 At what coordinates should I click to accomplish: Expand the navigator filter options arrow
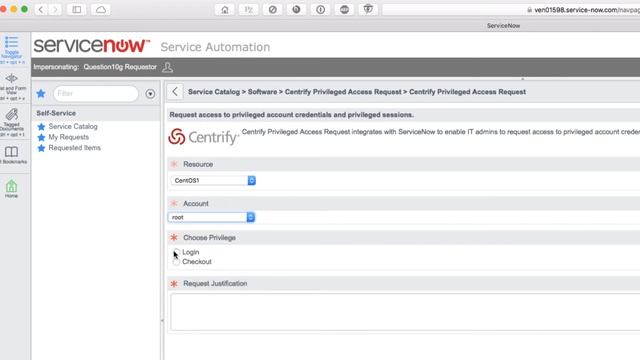pos(150,94)
